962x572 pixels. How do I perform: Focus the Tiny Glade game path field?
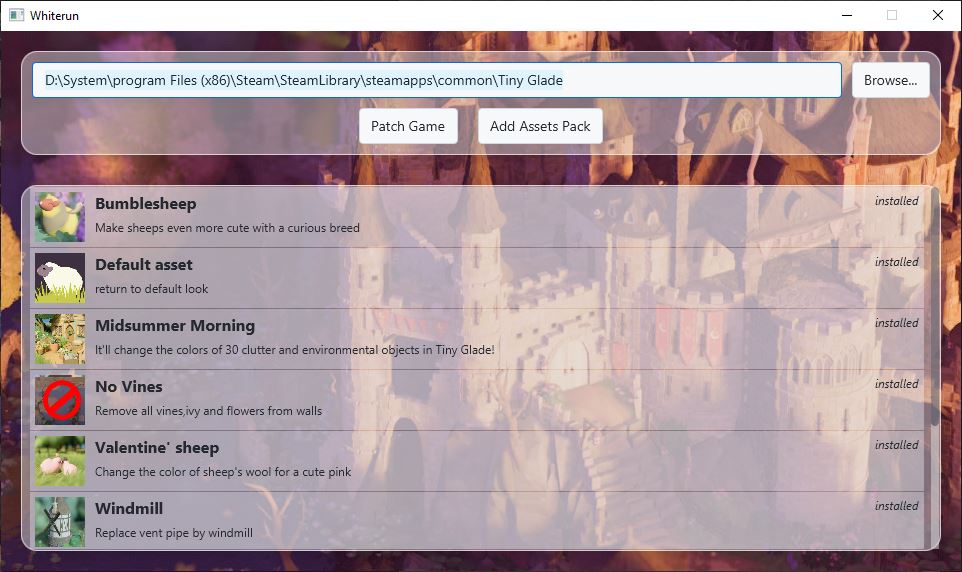point(437,80)
